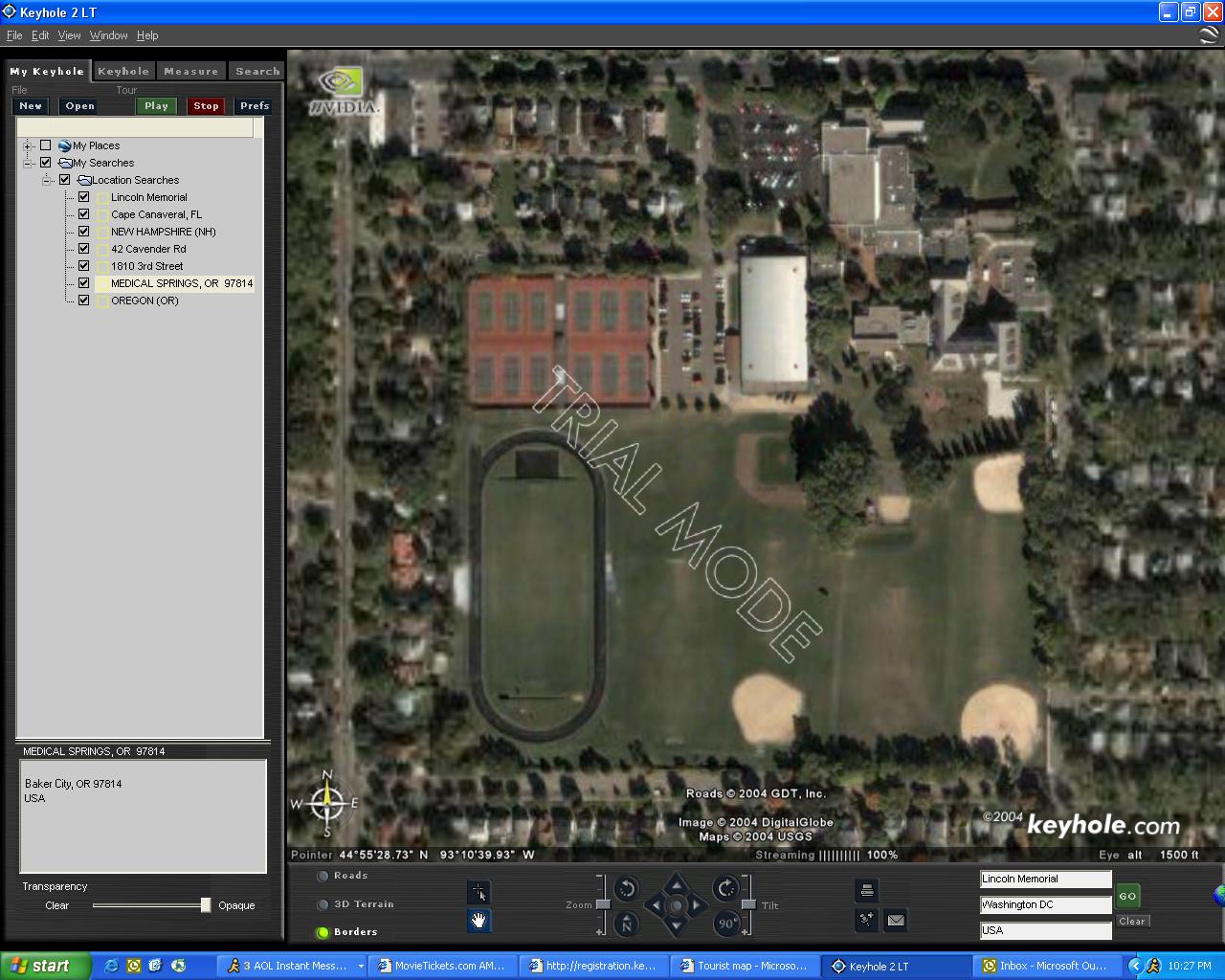The image size is (1225, 980).
Task: Click the USA country field
Action: (1045, 930)
